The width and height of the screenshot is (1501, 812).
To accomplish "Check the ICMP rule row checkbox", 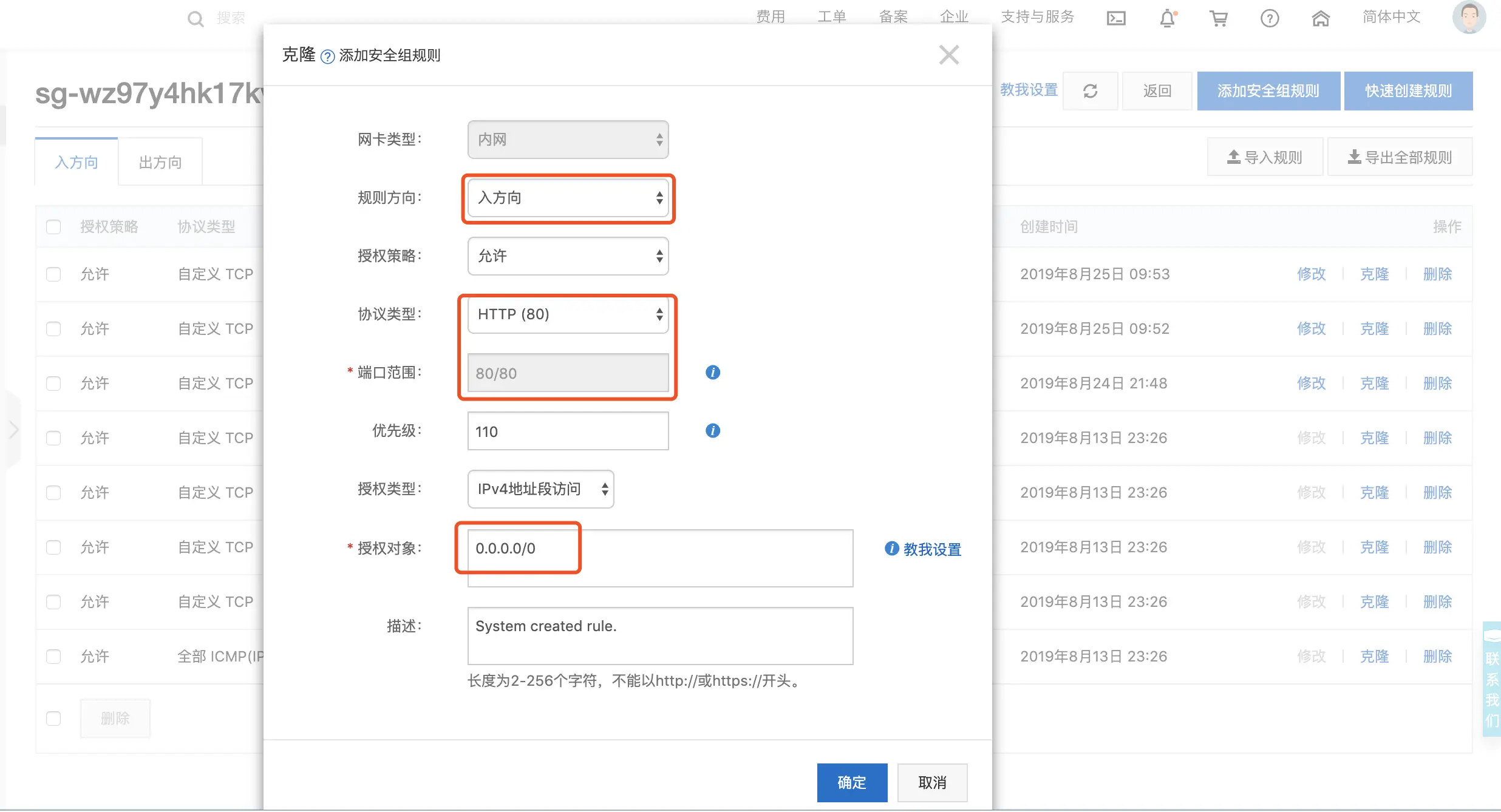I will click(x=53, y=657).
